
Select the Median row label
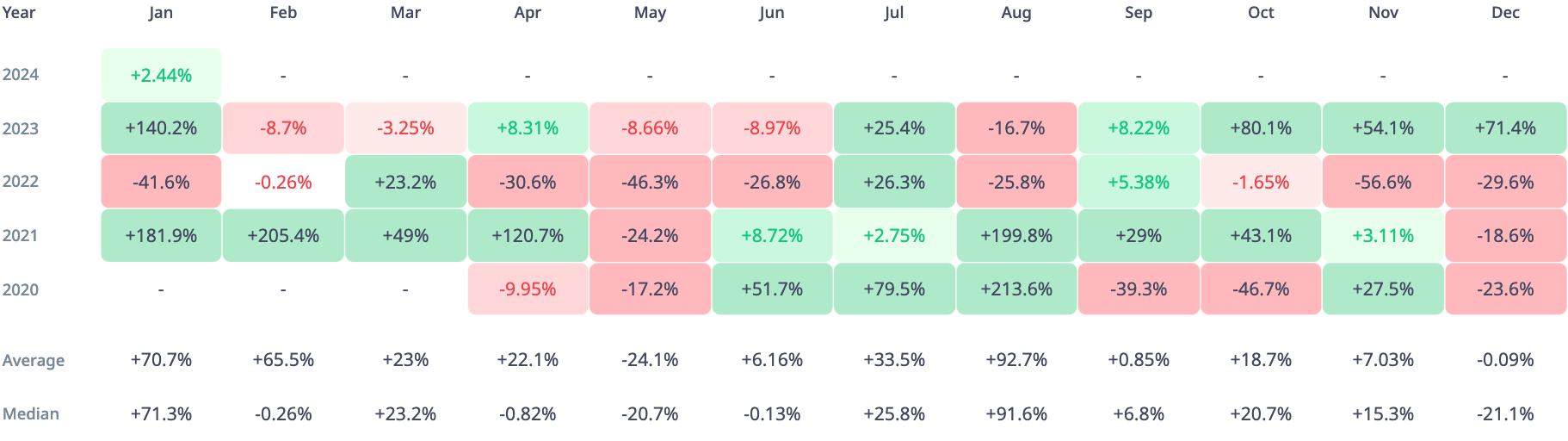(31, 413)
